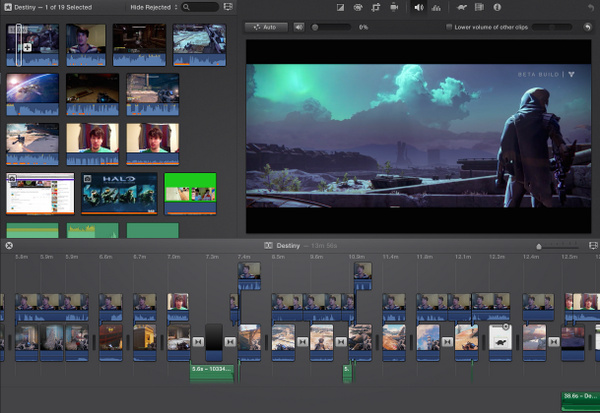The width and height of the screenshot is (600, 413).
Task: Select the black title clip in timeline
Action: pyautogui.click(x=214, y=342)
